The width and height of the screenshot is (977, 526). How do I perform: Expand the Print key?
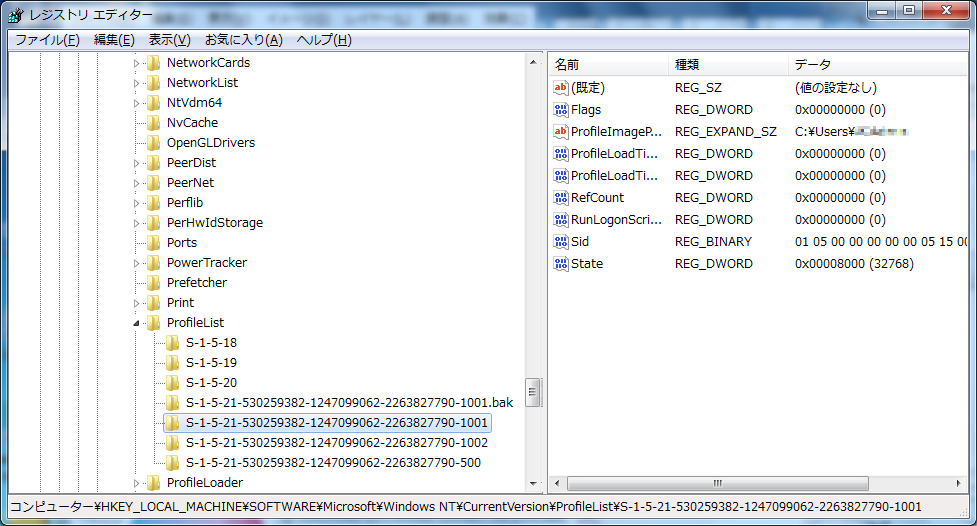point(136,302)
